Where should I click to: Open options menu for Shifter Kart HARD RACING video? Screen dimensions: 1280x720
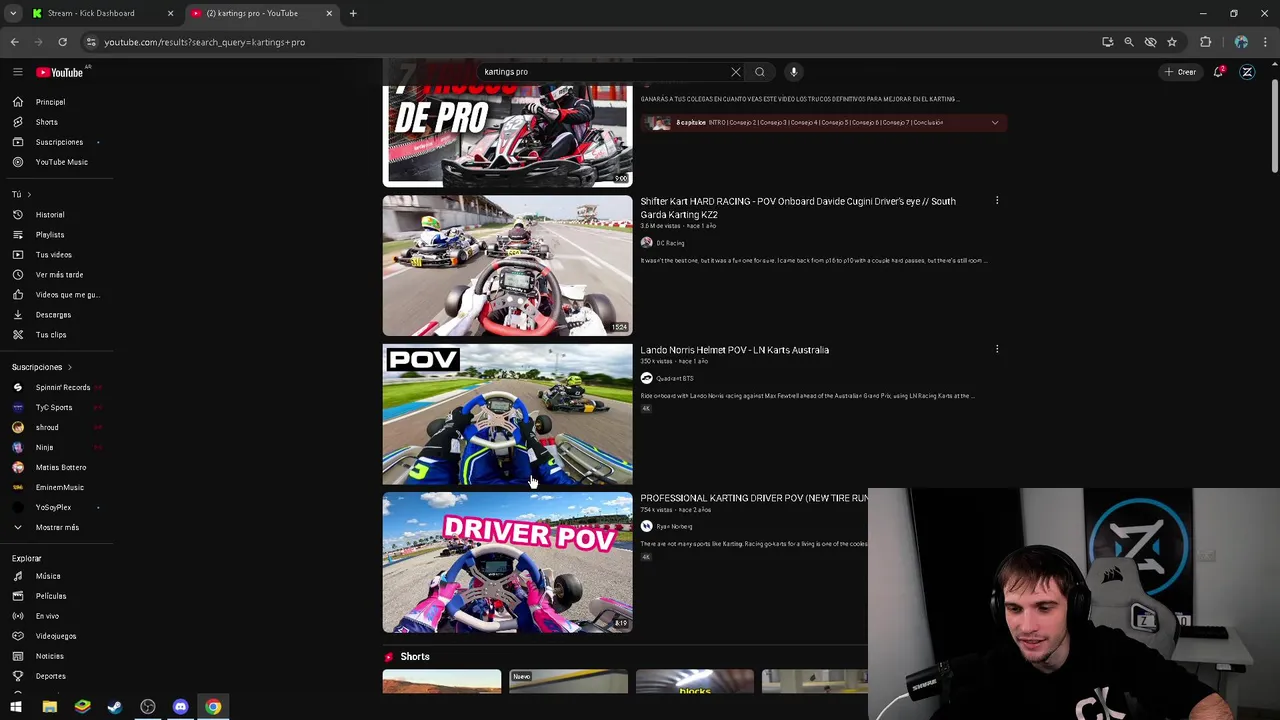tap(997, 201)
